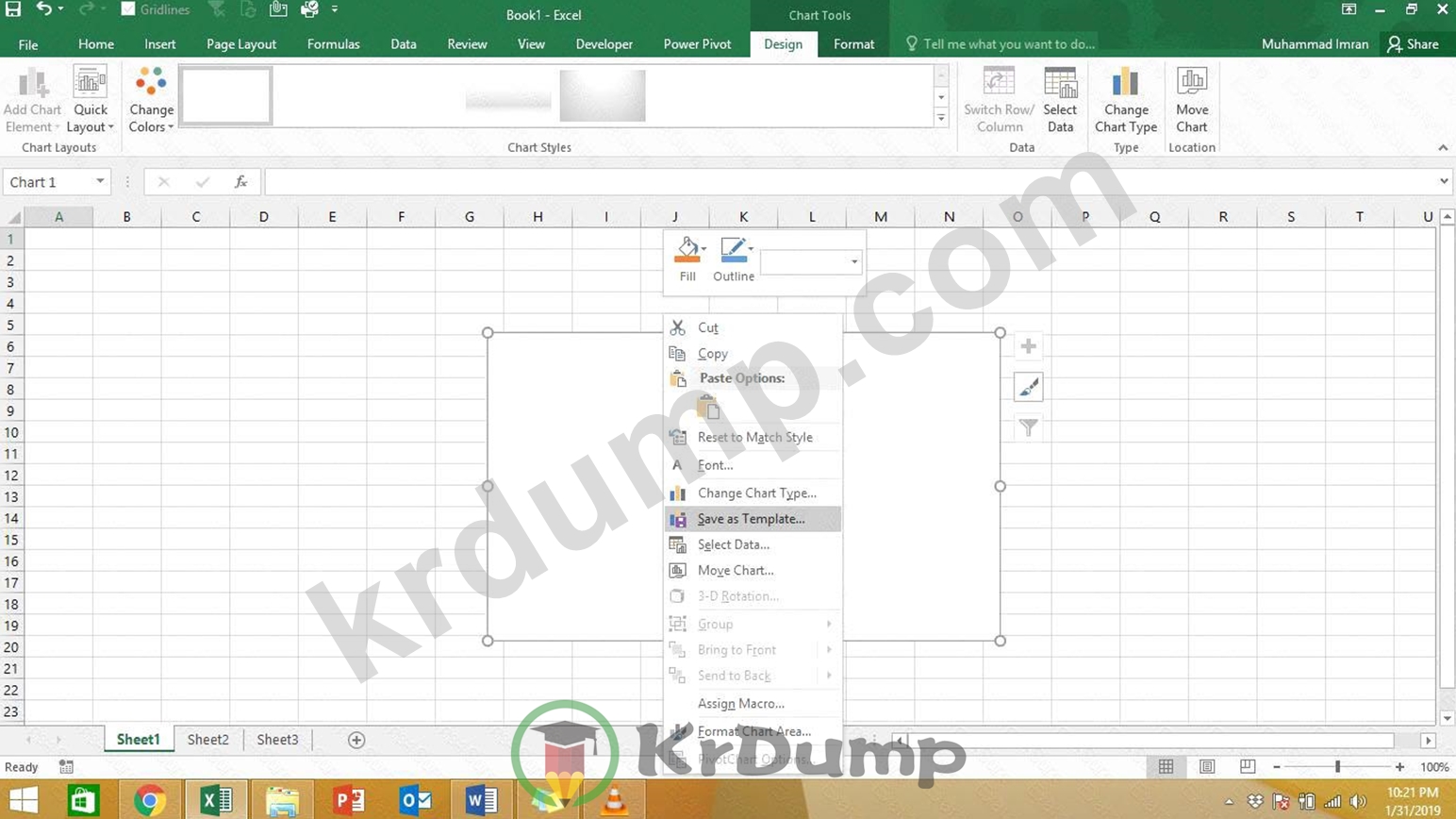Toggle the Gridlines checkbox in quick access toolbar

pyautogui.click(x=128, y=9)
